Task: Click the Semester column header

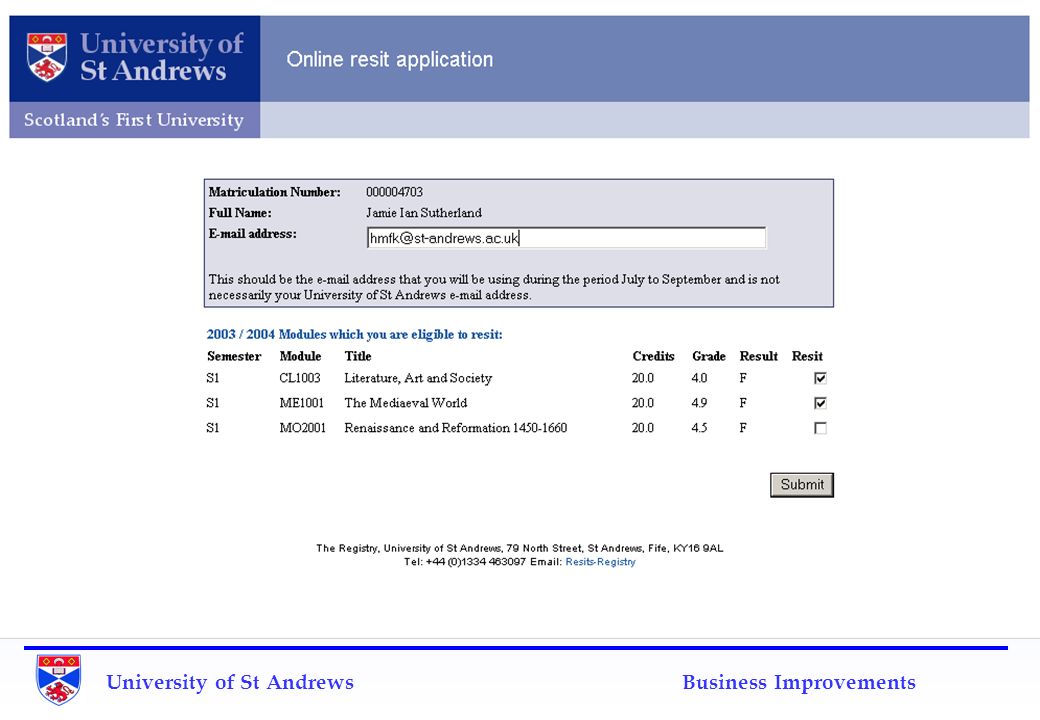Action: [234, 356]
